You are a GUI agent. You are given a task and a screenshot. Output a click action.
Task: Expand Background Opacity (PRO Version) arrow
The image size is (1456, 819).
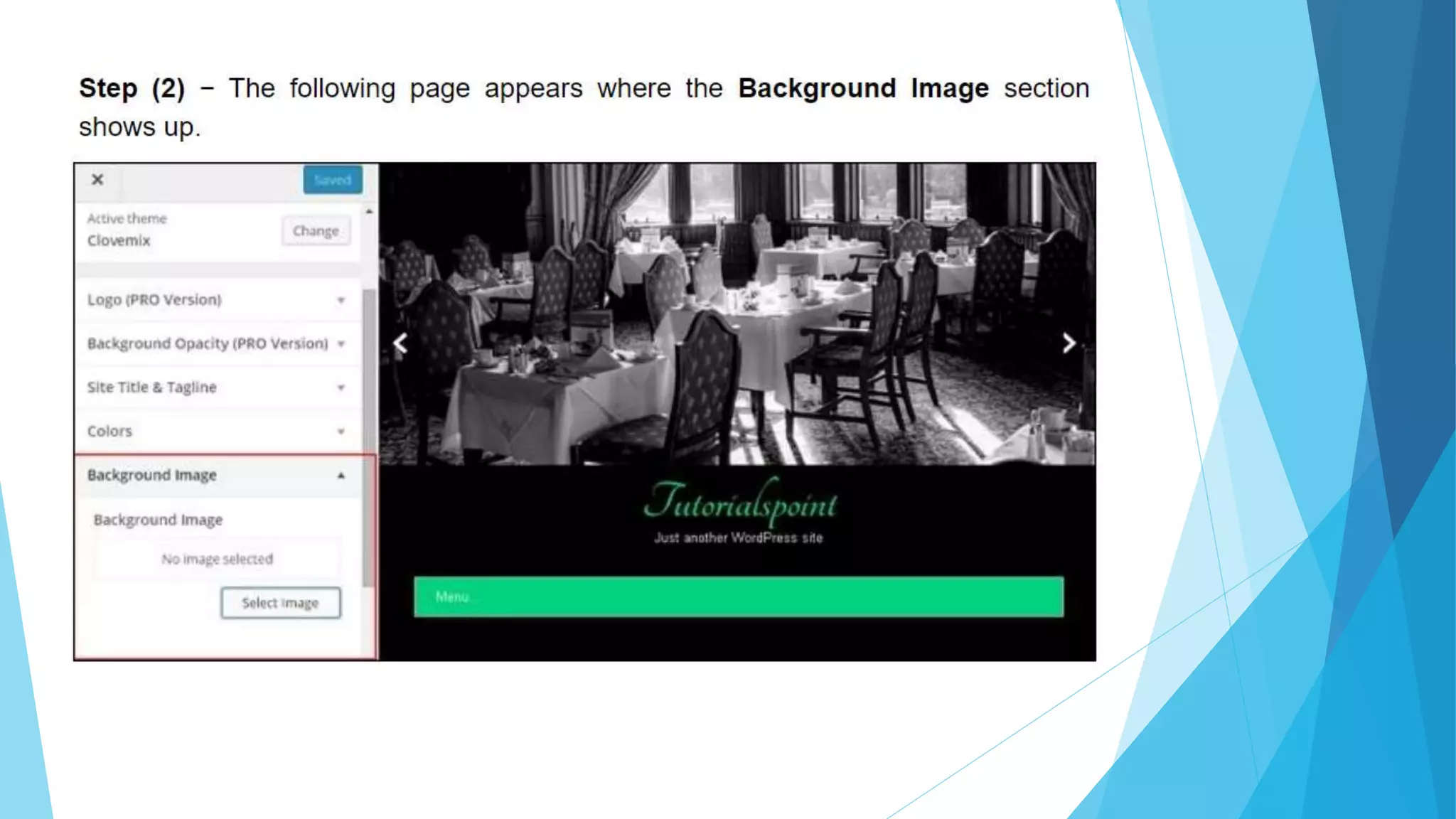[x=341, y=344]
